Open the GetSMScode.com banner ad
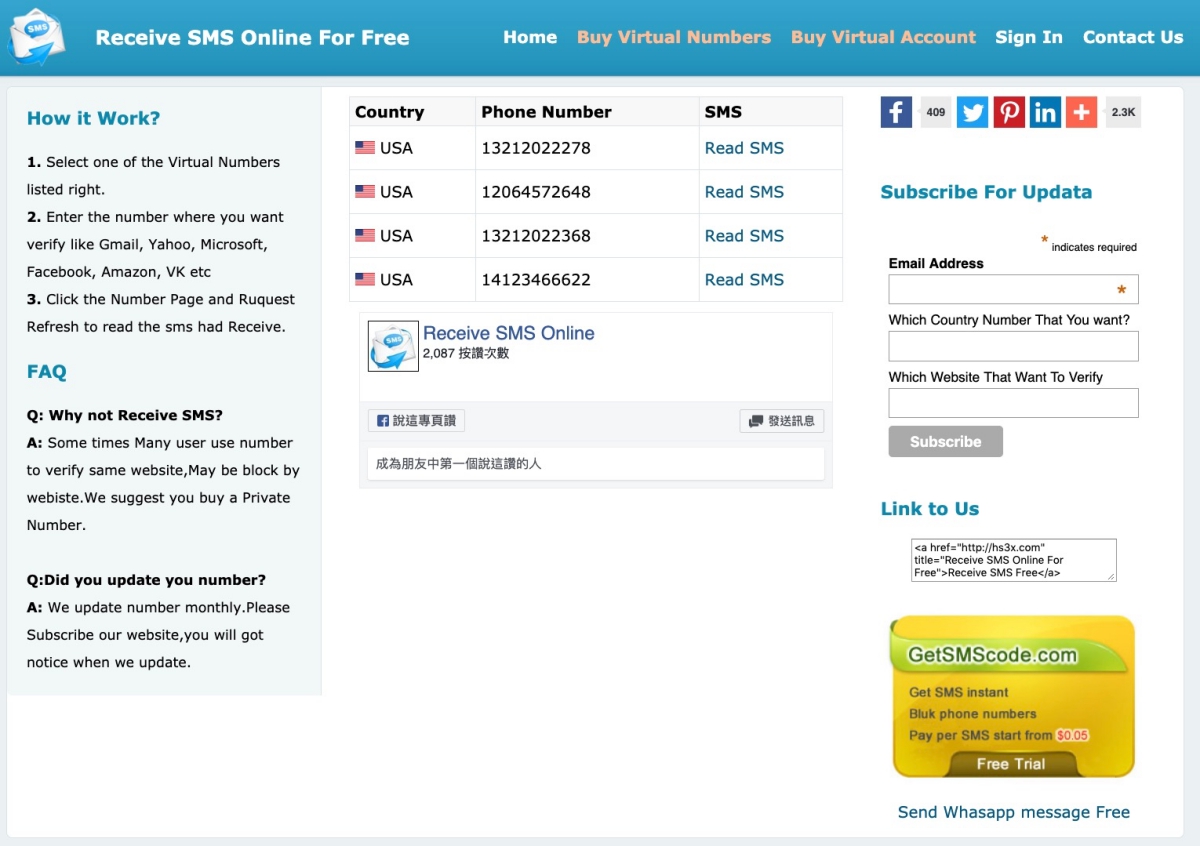Image resolution: width=1200 pixels, height=846 pixels. [x=1013, y=697]
